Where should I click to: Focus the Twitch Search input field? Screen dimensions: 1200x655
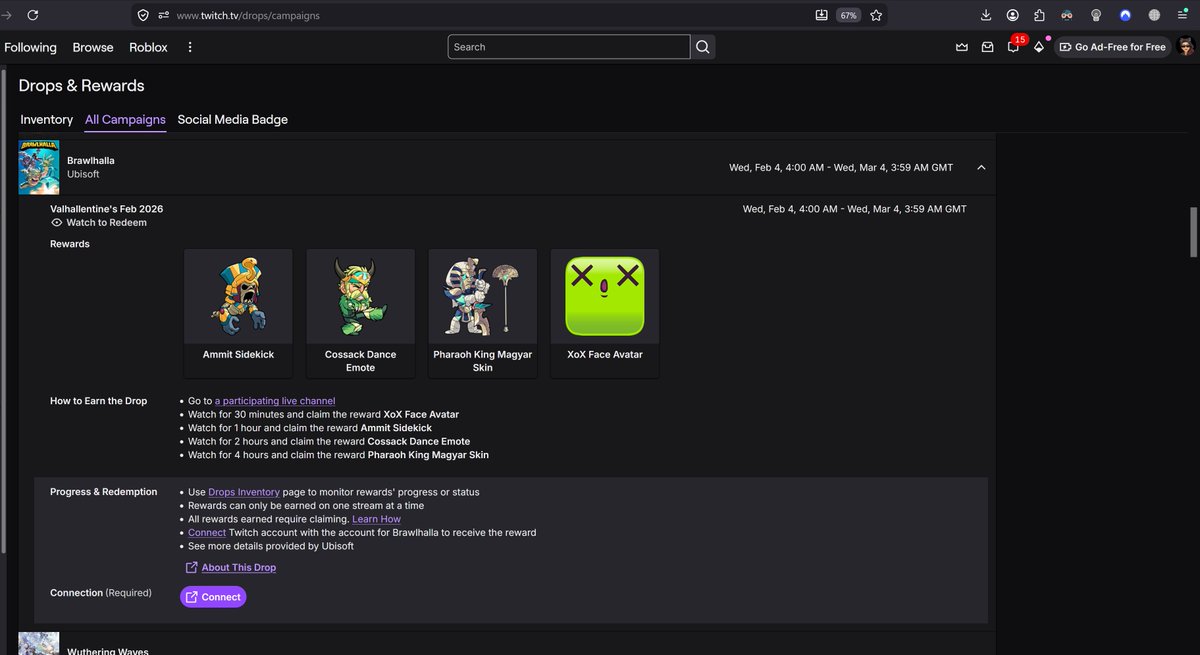(569, 47)
